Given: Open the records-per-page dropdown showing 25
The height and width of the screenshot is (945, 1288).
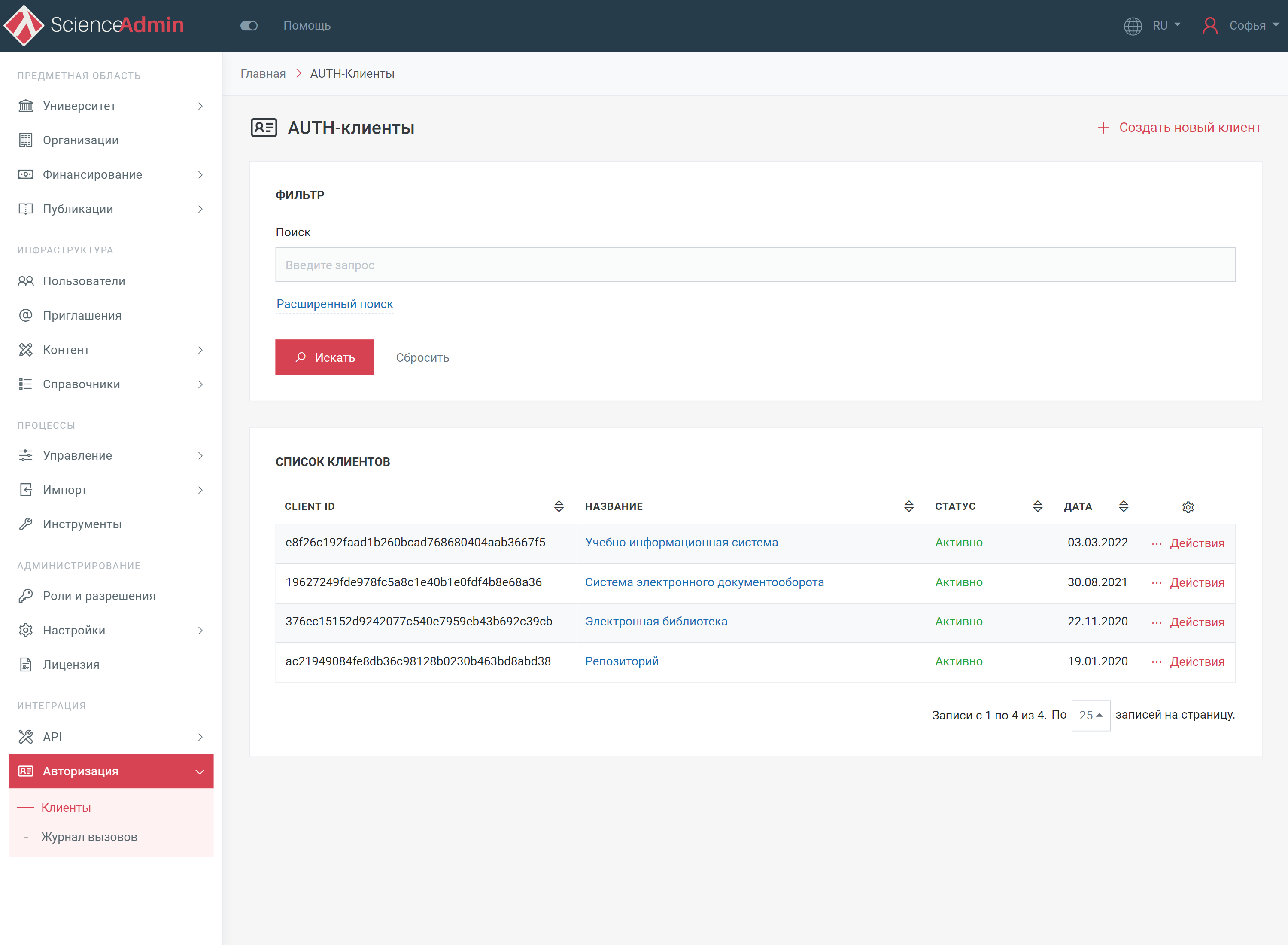Looking at the screenshot, I should [1090, 715].
